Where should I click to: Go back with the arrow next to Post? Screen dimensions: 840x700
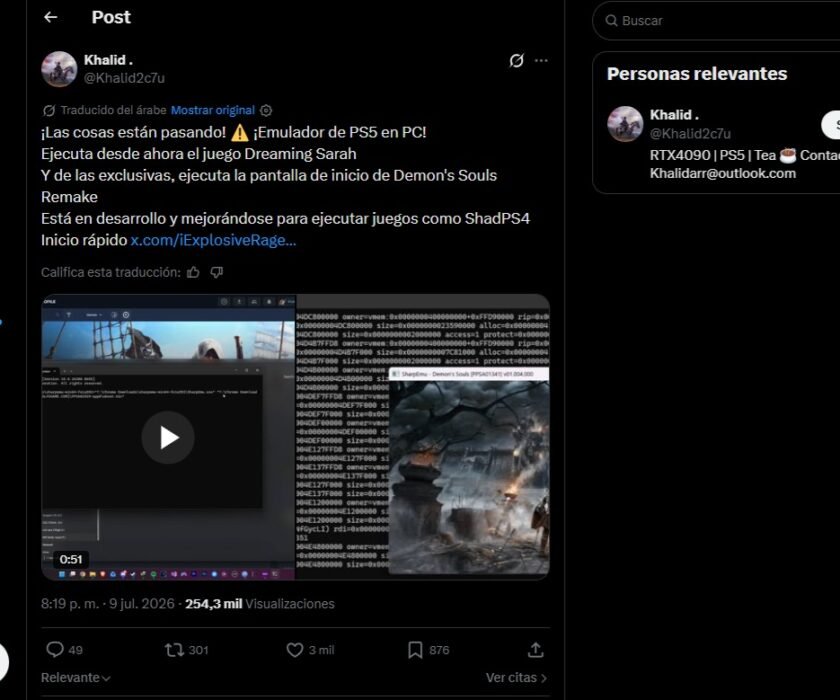click(x=51, y=17)
